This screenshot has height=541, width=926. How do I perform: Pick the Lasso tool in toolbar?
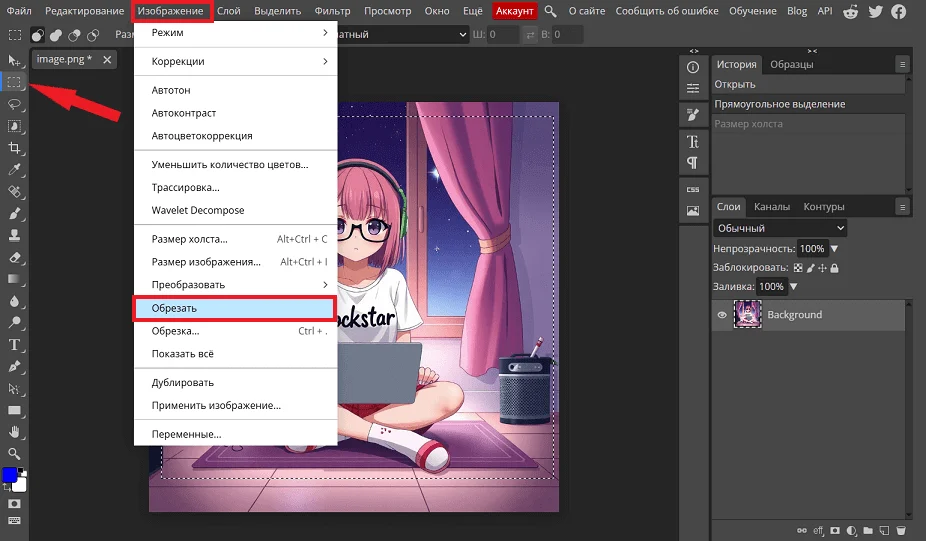click(15, 104)
